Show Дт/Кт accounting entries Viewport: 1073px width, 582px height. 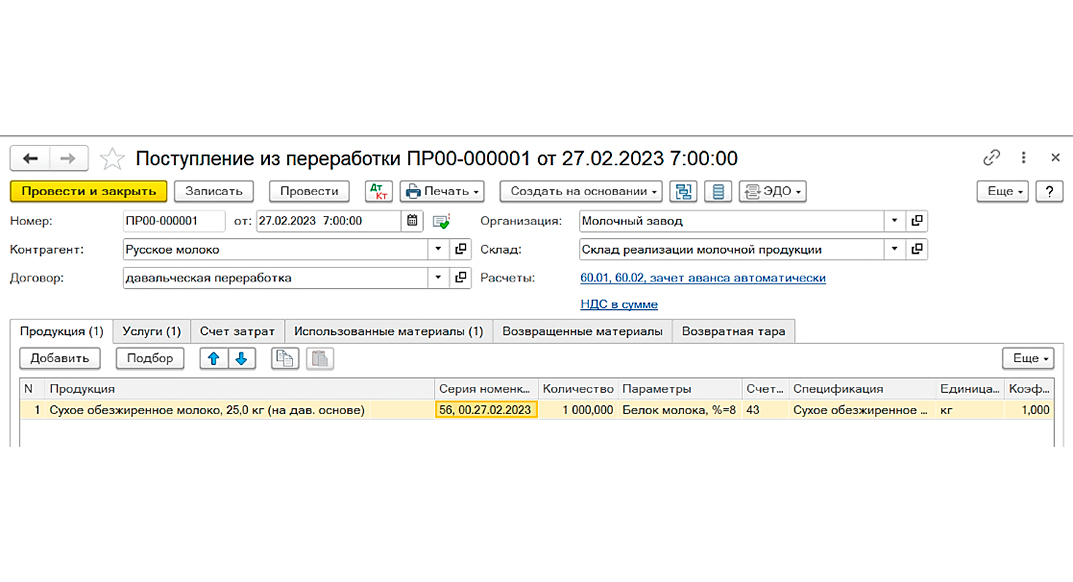379,191
